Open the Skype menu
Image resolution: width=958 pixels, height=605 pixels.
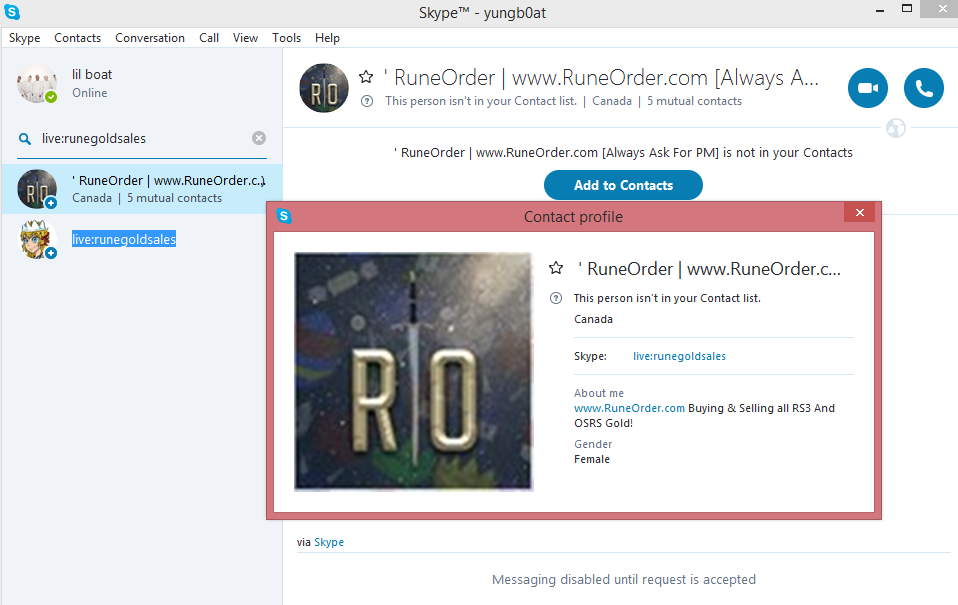(24, 38)
